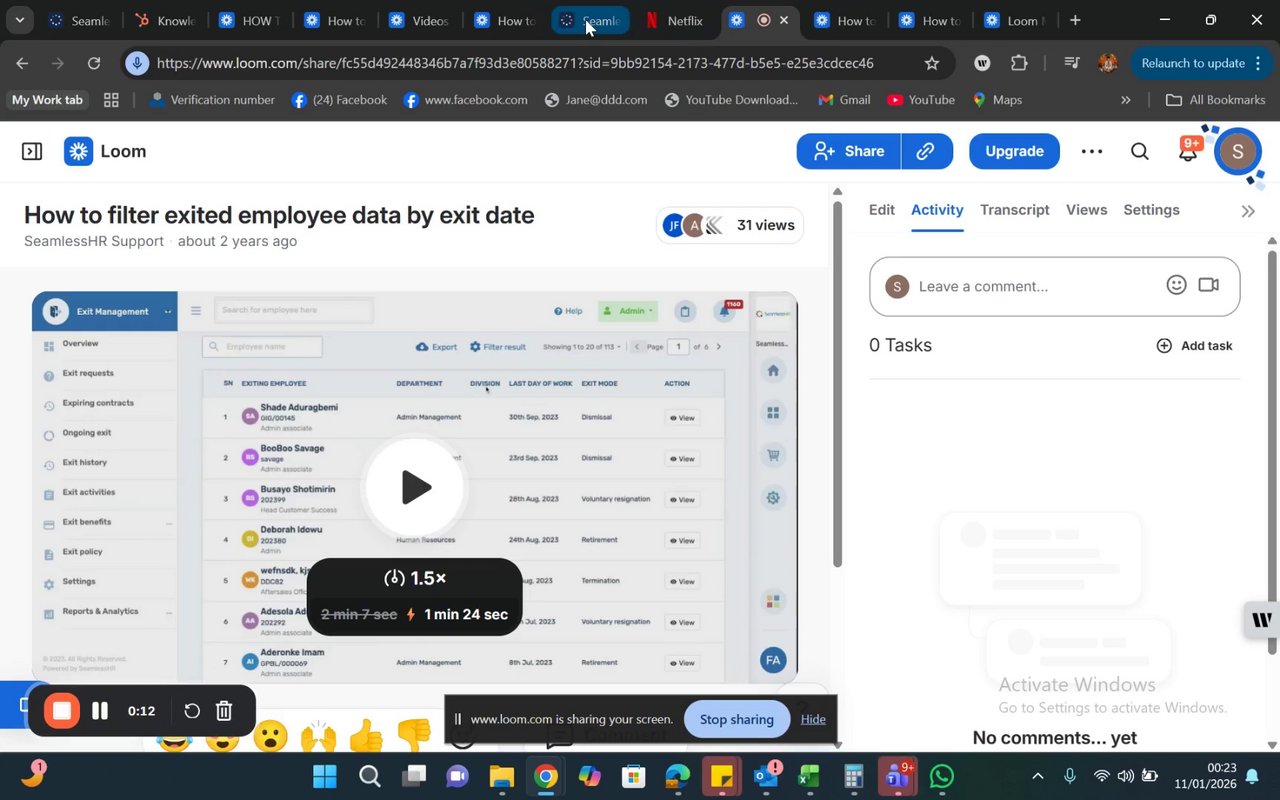Open the All Bookmarks folder
Viewport: 1280px width, 800px height.
click(1216, 100)
